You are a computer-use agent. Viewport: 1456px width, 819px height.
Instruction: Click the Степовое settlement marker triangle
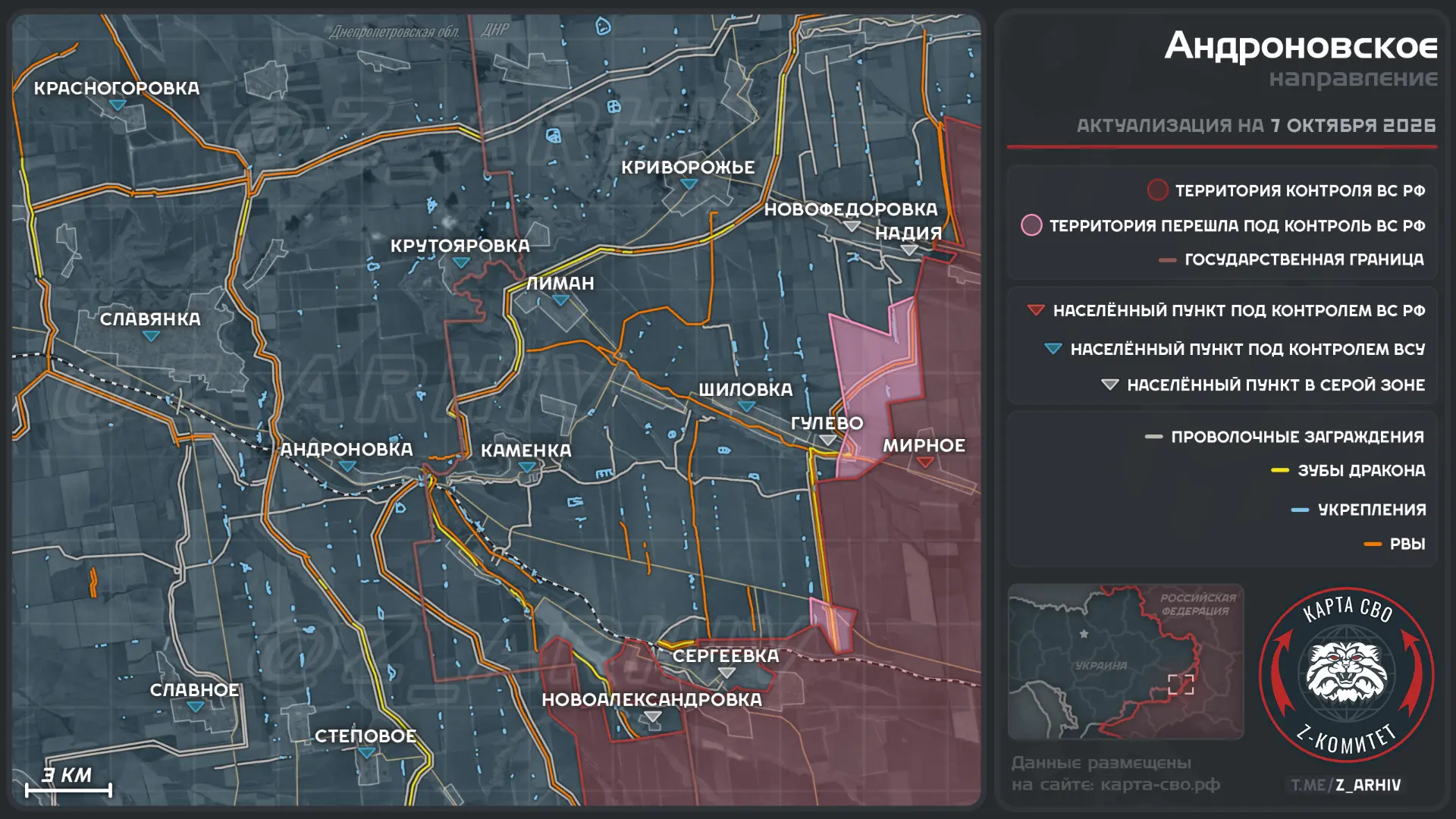[x=366, y=753]
